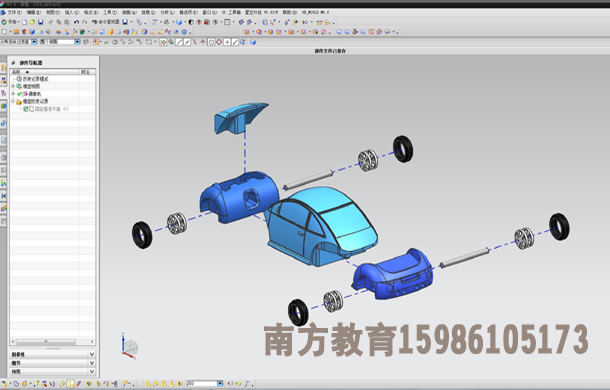Click the Command Finder (命令查找器) button
Screen dimensions: 610x390
coord(105,22)
